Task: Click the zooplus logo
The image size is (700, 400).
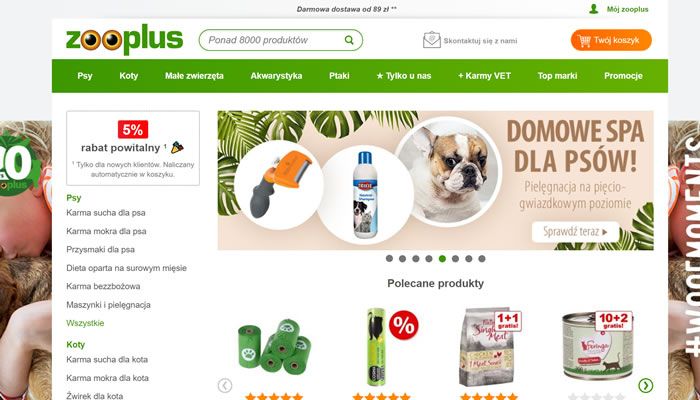Action: coord(125,39)
